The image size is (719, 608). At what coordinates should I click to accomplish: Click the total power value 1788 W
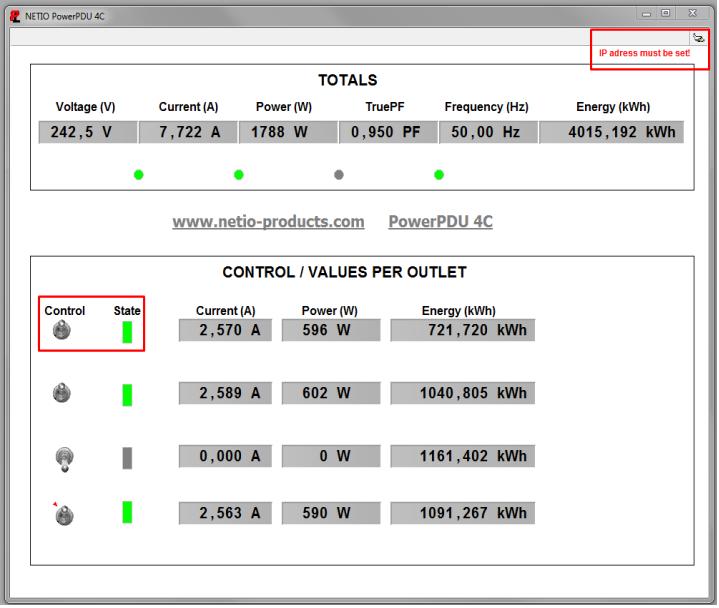tap(288, 133)
